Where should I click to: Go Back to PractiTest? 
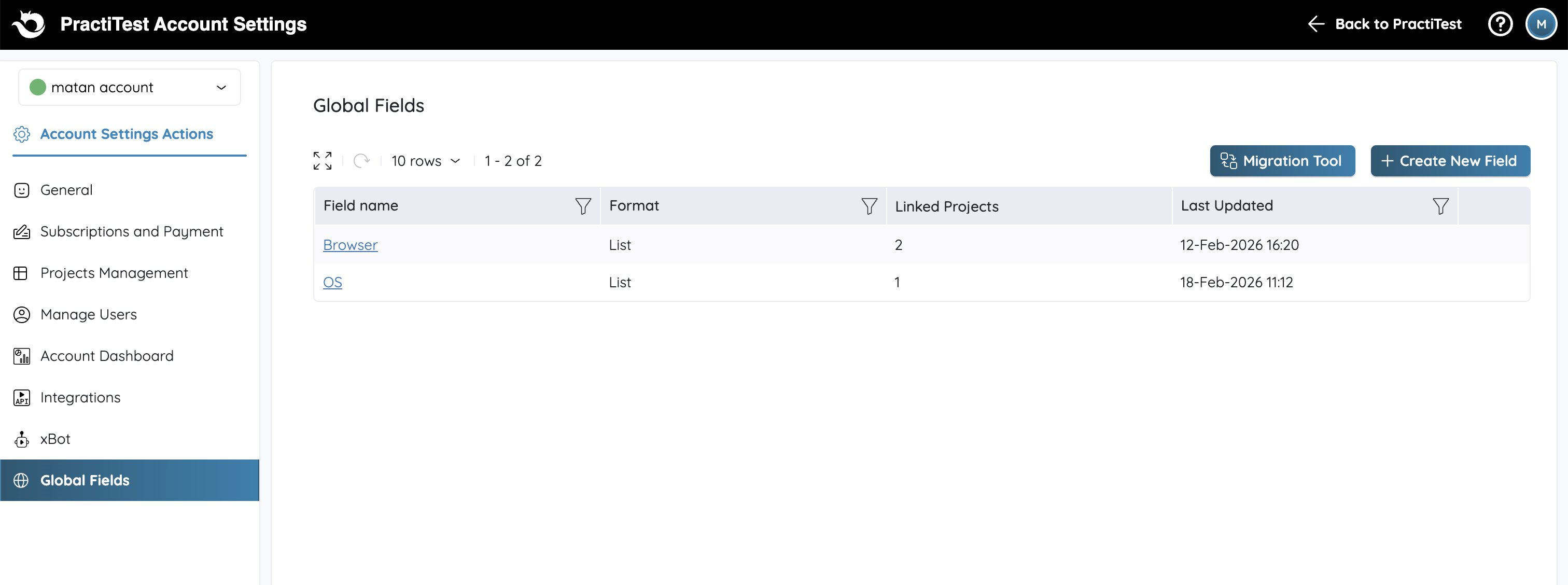(x=1385, y=24)
